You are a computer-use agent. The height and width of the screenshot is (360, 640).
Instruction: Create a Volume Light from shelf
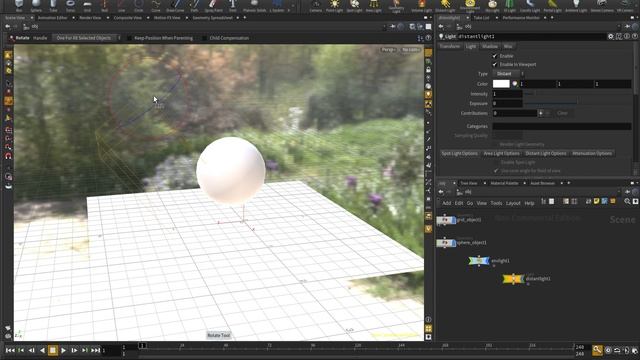(421, 6)
